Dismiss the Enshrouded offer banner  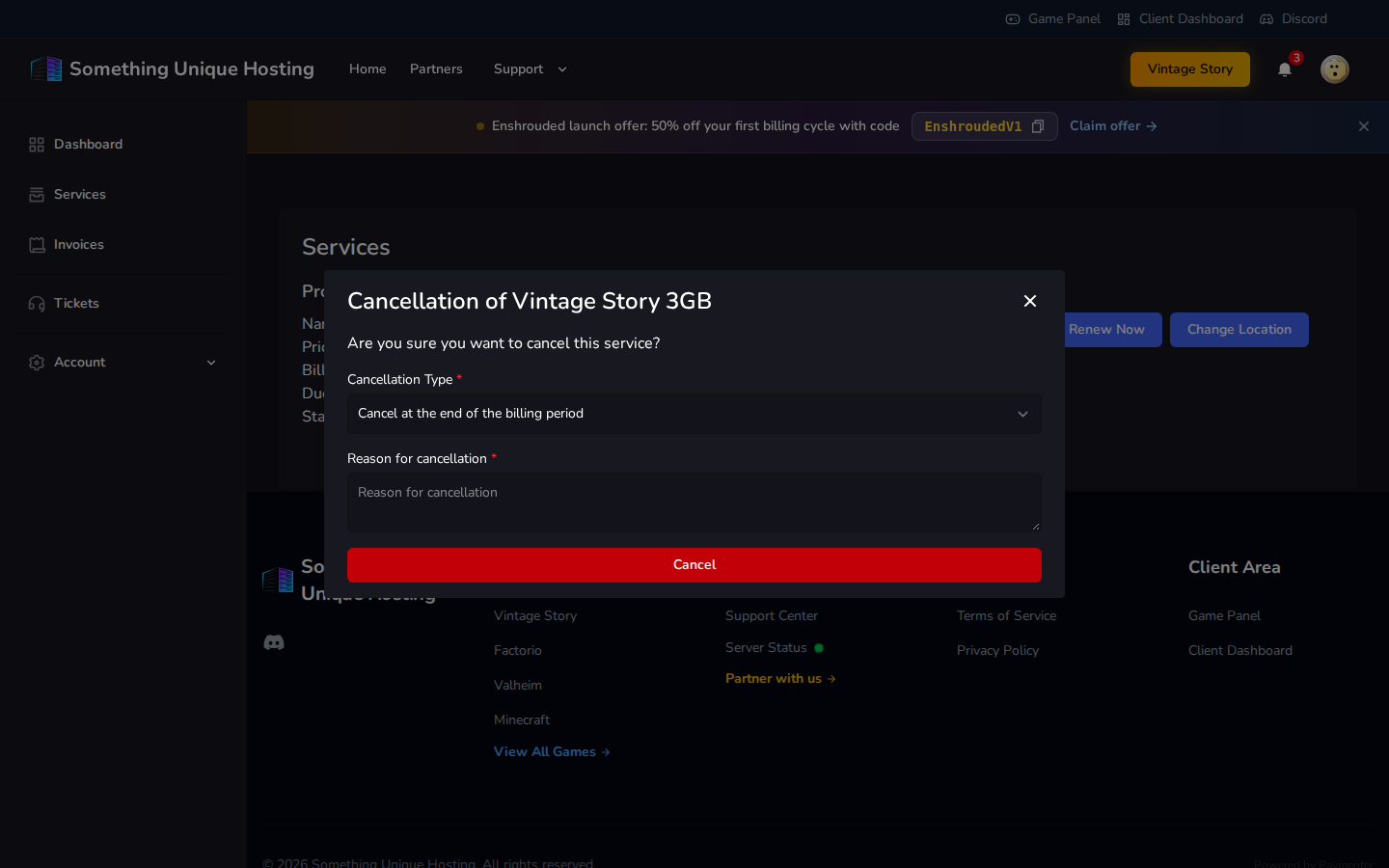1364,126
